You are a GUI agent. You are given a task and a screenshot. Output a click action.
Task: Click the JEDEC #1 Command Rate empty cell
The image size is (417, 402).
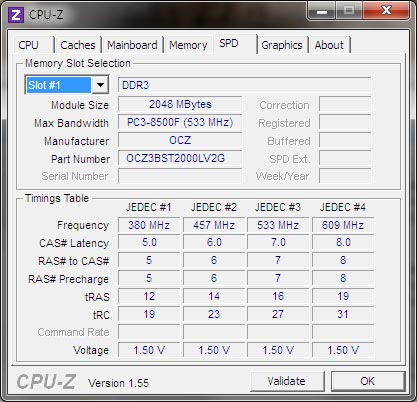[149, 332]
